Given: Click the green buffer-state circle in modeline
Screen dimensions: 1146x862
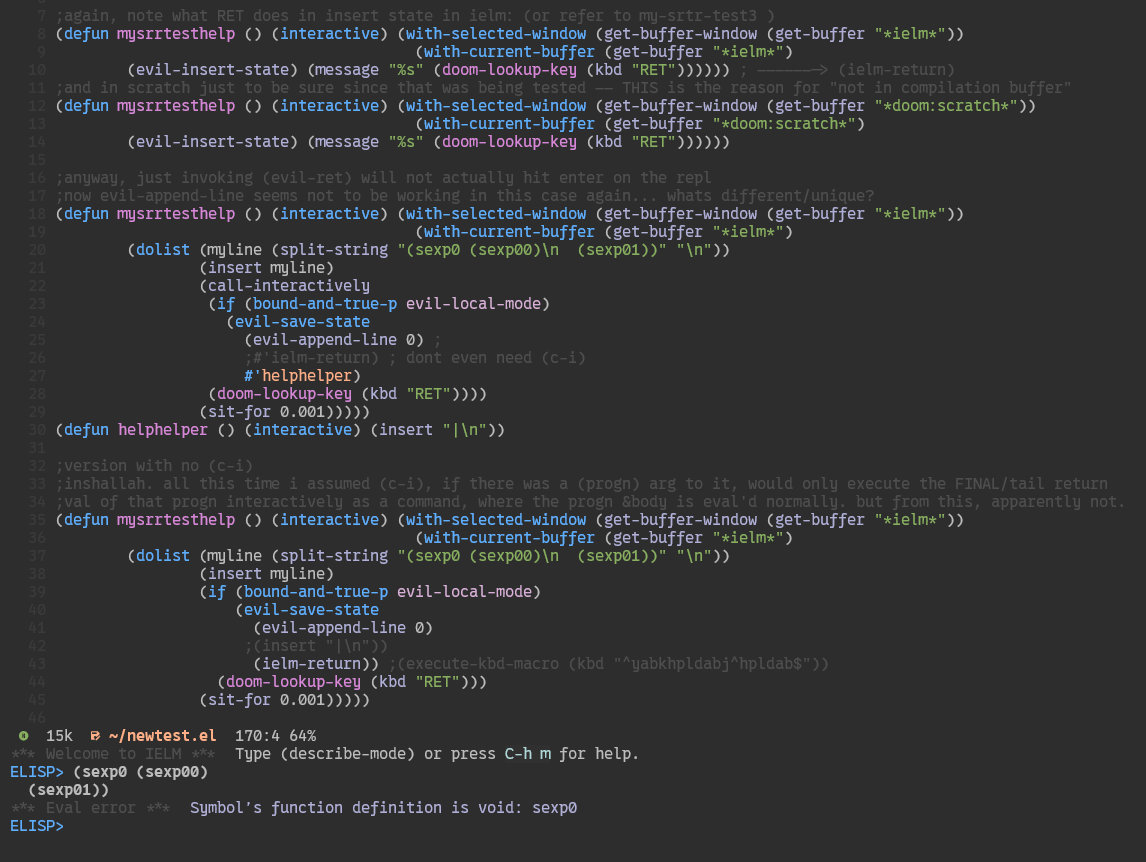Looking at the screenshot, I should point(23,736).
